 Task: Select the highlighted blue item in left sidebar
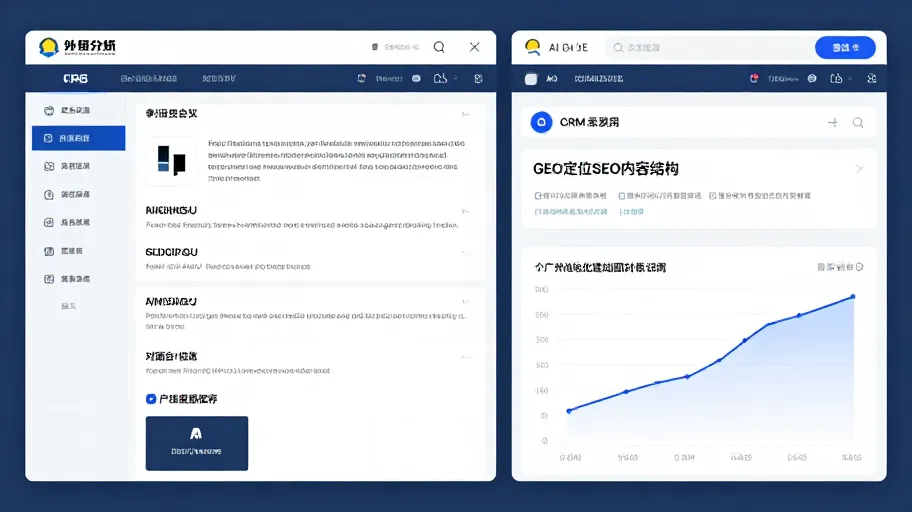(x=79, y=138)
